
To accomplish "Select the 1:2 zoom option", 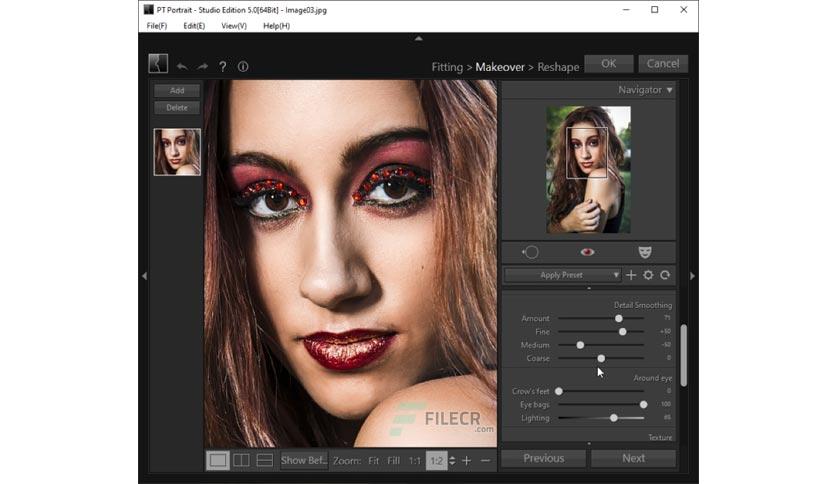I will tap(437, 461).
